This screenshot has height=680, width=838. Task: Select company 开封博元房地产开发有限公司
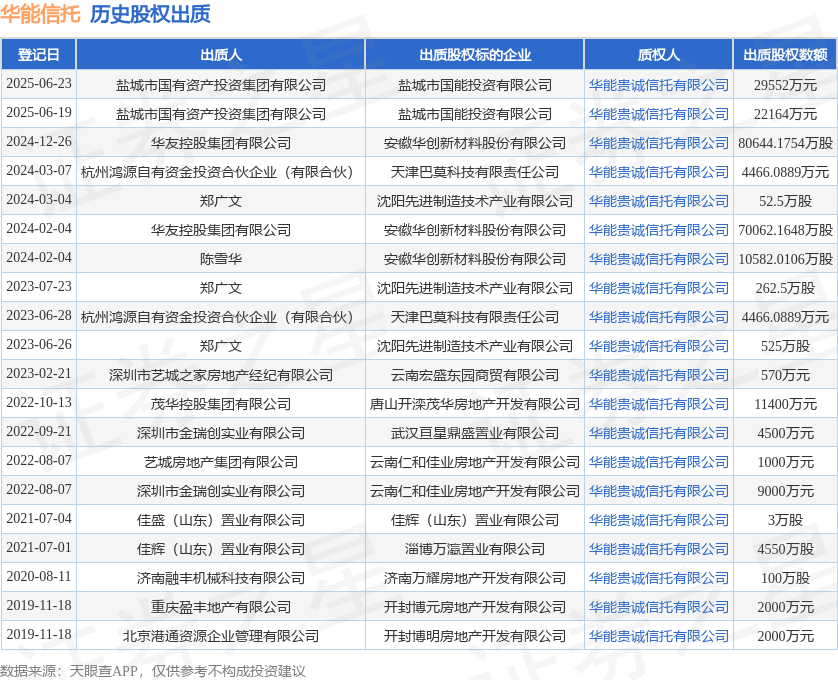coord(475,607)
